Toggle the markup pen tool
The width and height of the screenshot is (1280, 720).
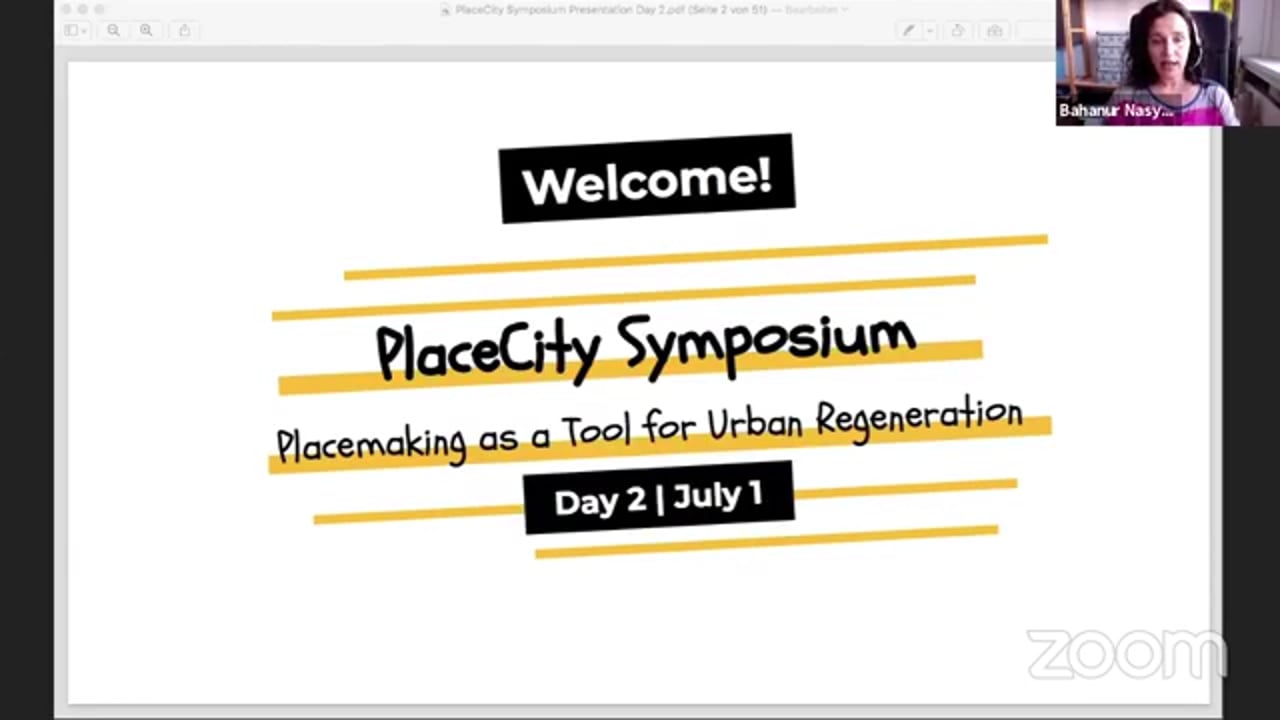coord(908,31)
